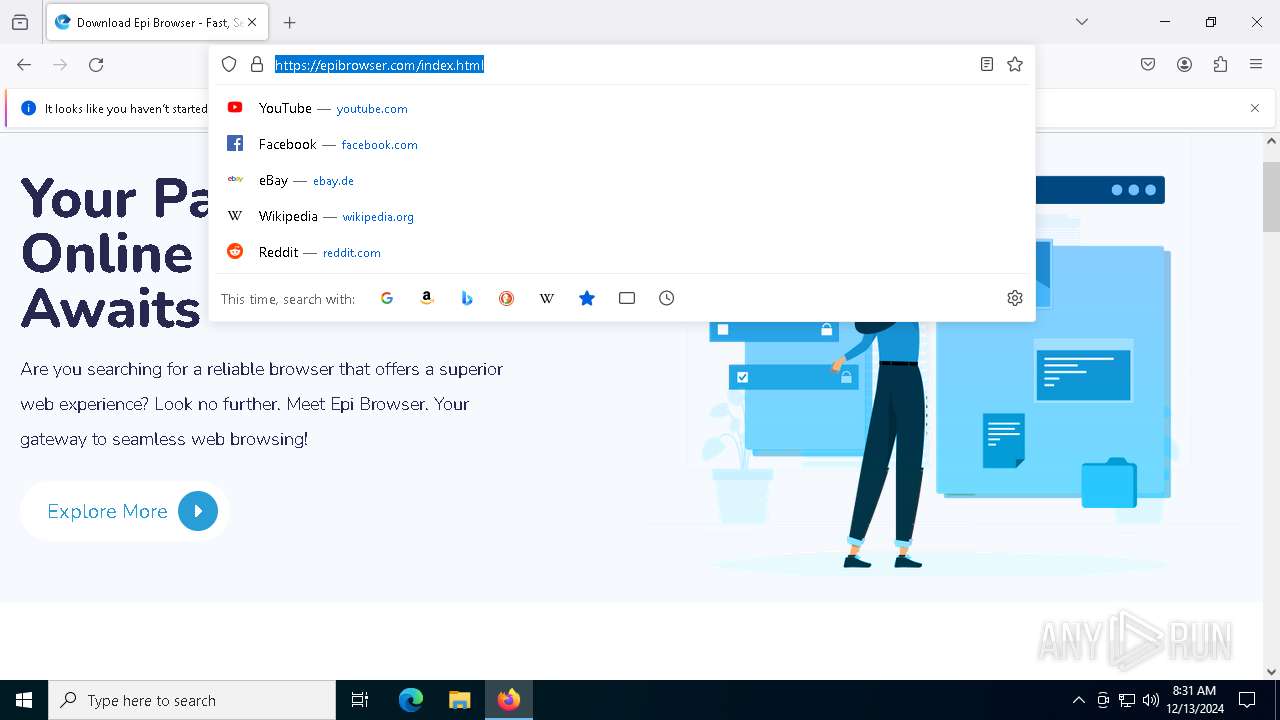Click Firefox taskbar icon
The height and width of the screenshot is (720, 1280).
509,700
